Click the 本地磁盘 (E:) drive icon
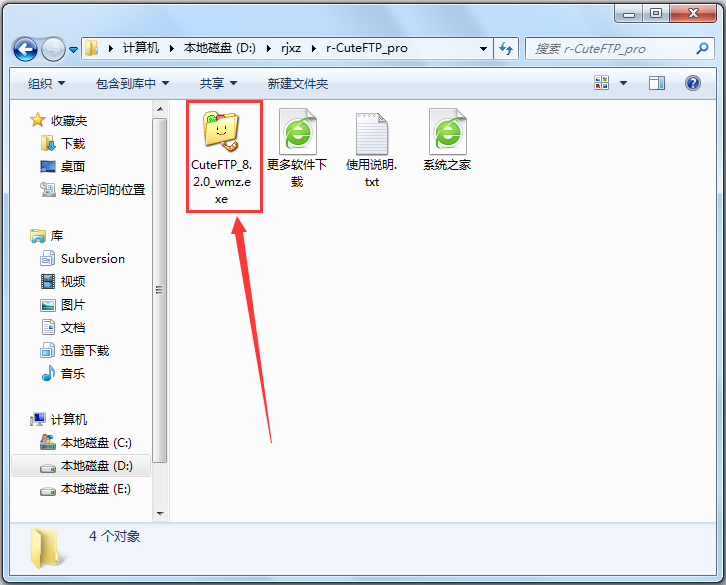Screen dimensions: 726x585 pyautogui.click(x=48, y=490)
